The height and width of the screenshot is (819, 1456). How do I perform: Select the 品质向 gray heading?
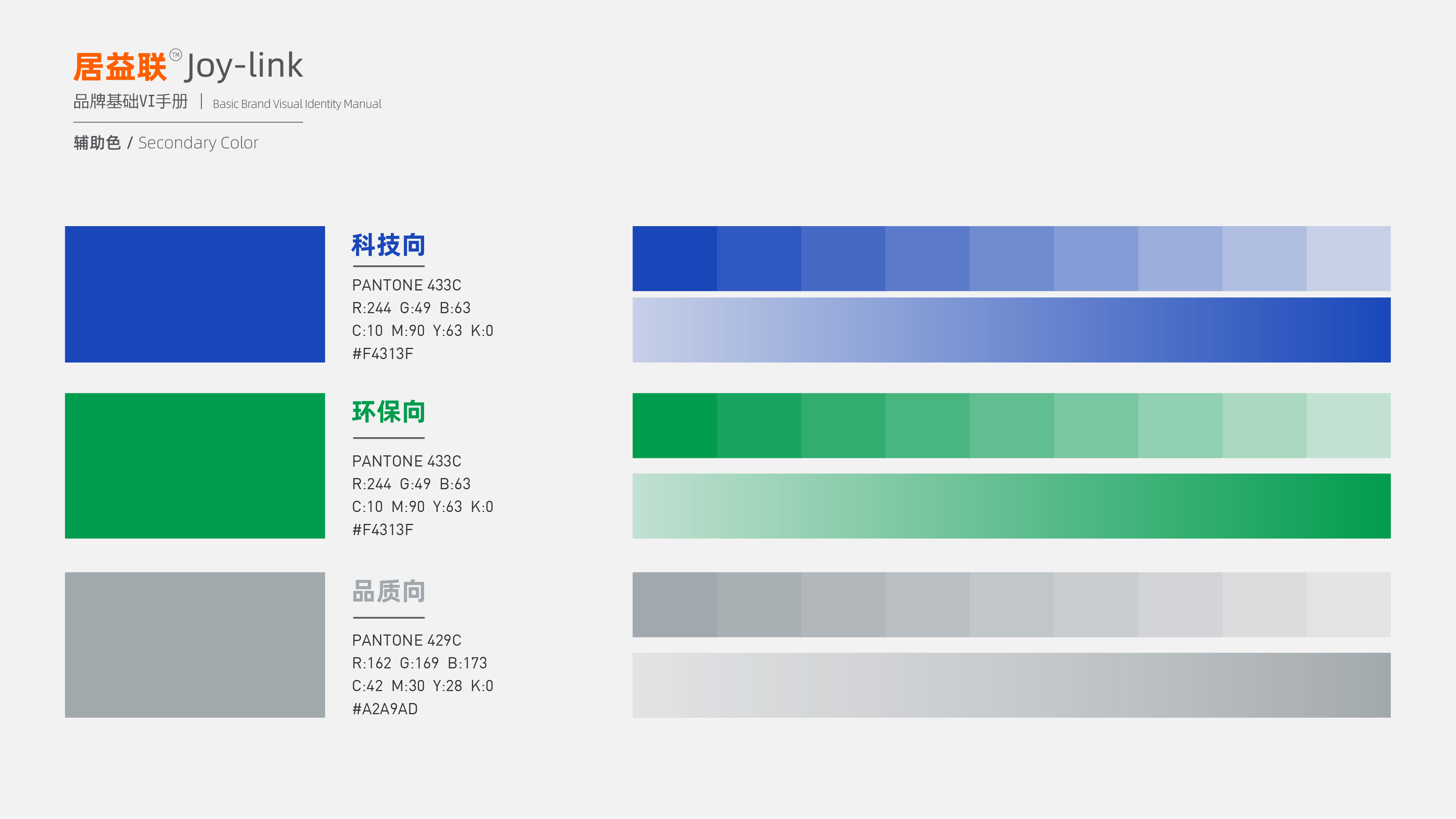pyautogui.click(x=388, y=591)
